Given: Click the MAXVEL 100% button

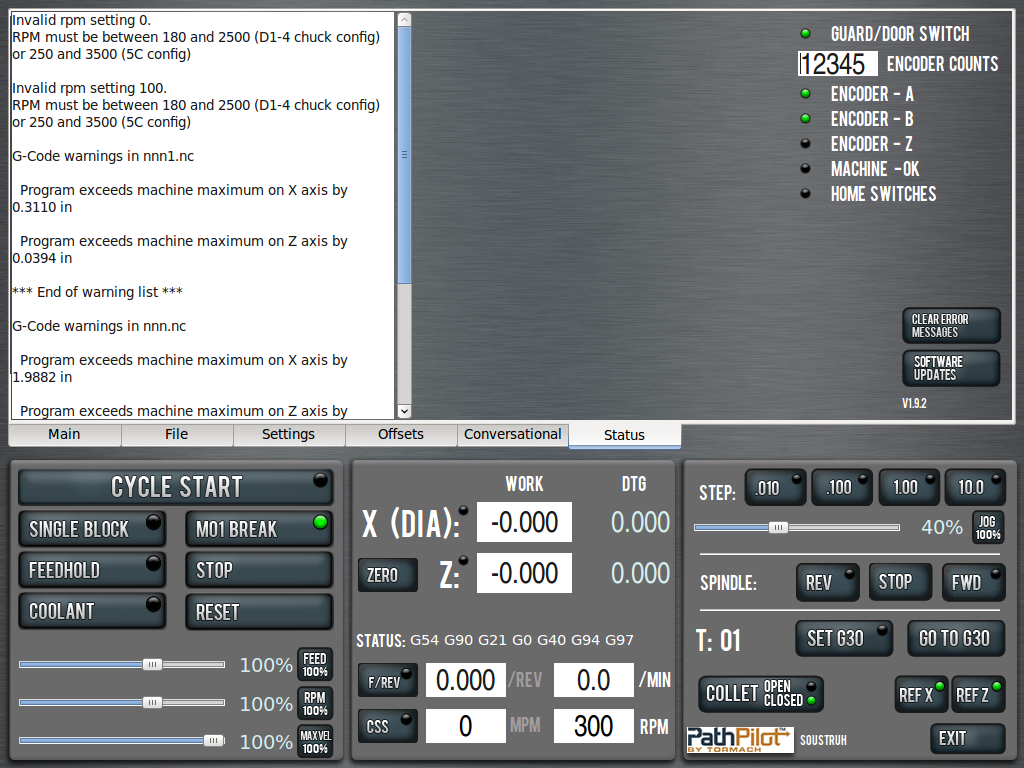Looking at the screenshot, I should click(315, 742).
